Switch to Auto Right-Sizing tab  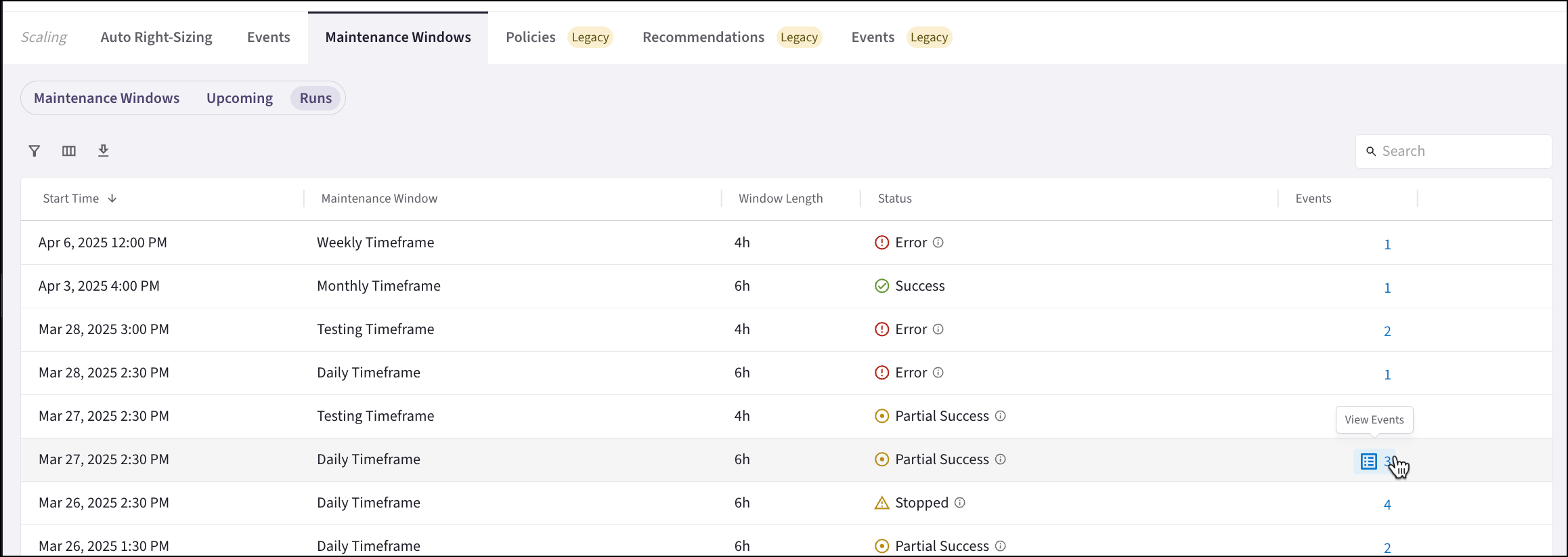tap(156, 37)
